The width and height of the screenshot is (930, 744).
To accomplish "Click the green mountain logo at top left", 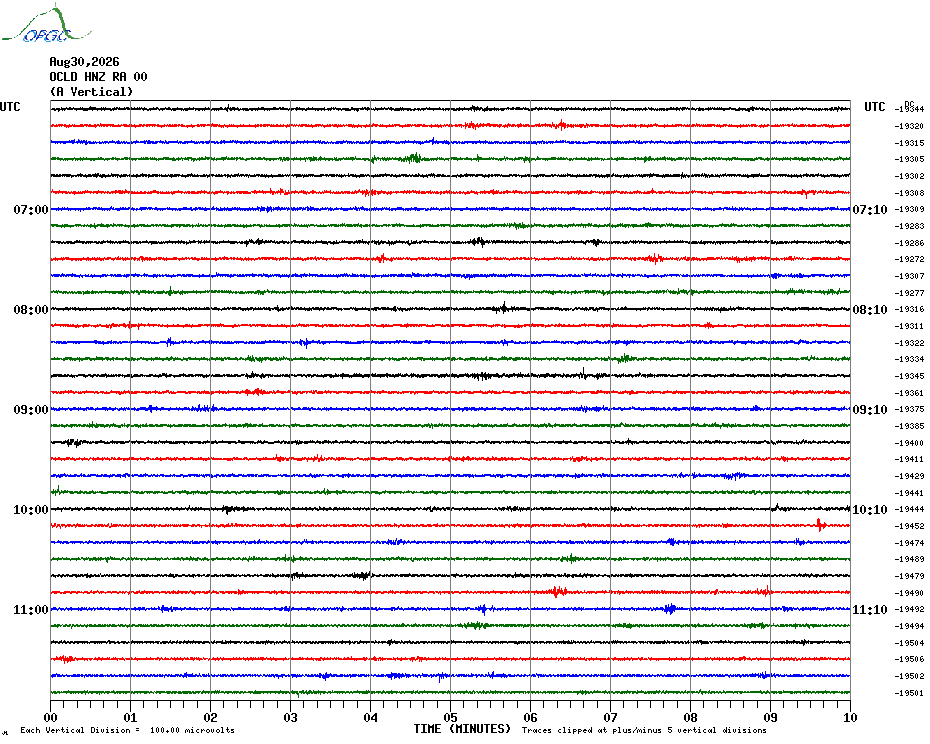I will pyautogui.click(x=46, y=24).
